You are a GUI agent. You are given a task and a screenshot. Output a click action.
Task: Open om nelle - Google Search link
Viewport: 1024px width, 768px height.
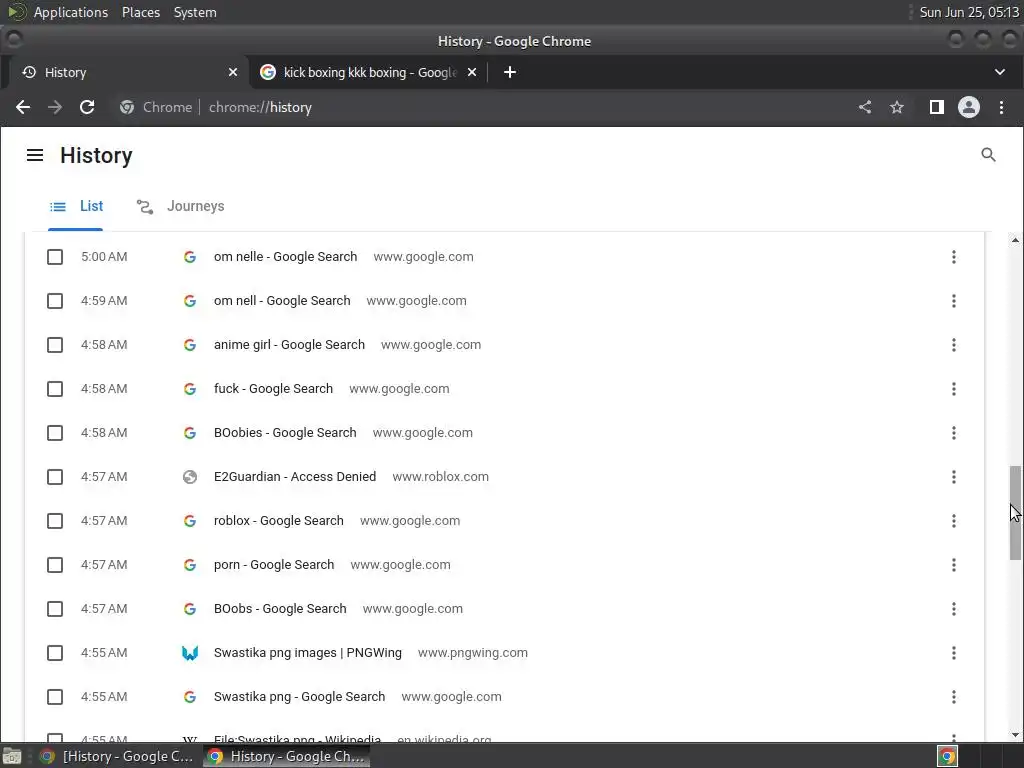click(285, 257)
